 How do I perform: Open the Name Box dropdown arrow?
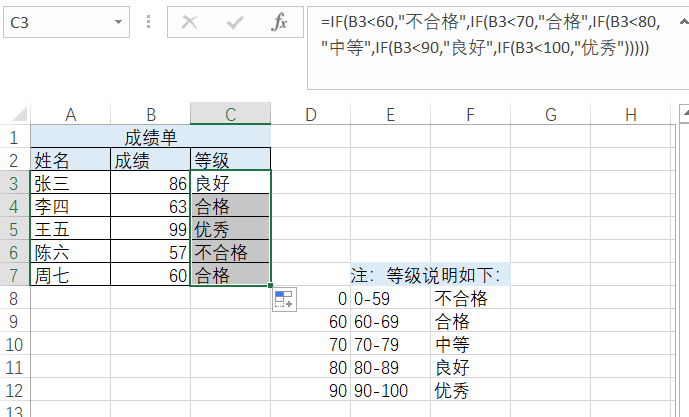click(118, 22)
